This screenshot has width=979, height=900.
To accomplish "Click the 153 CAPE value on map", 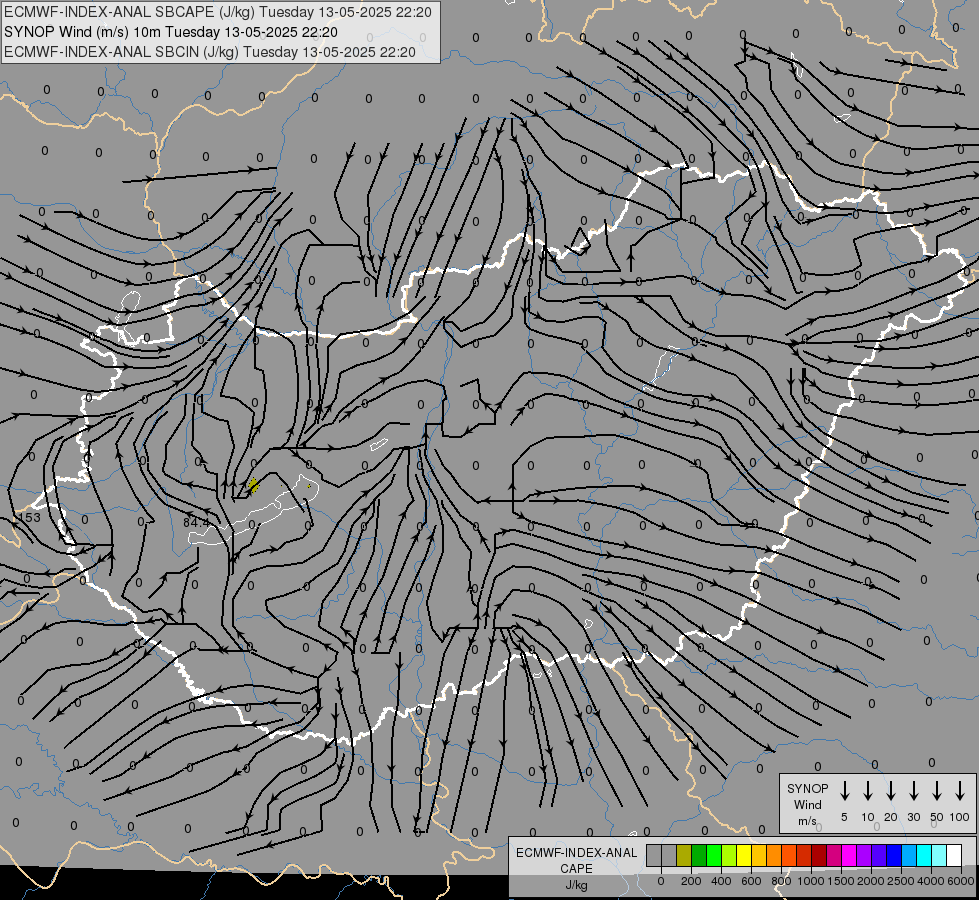I will click(x=29, y=517).
